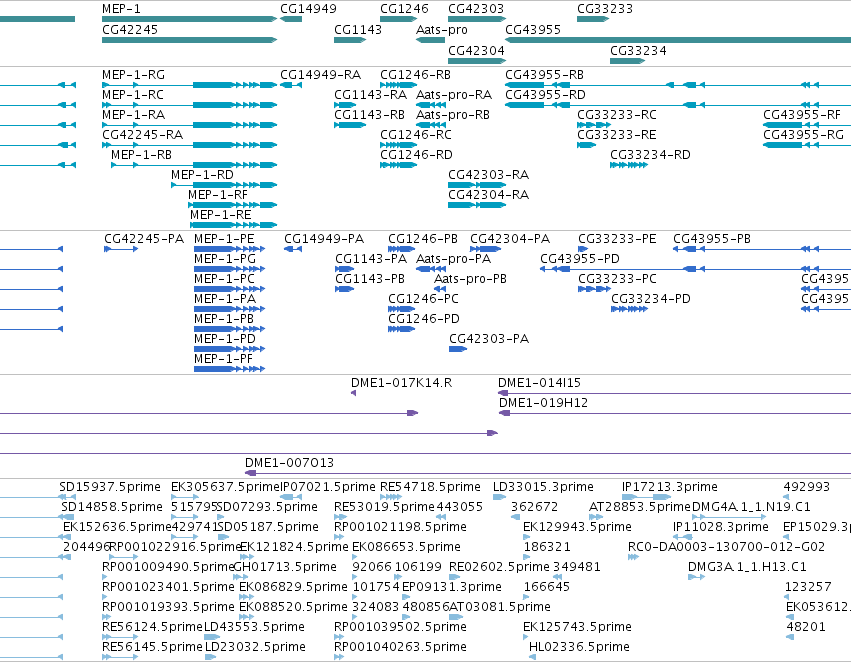Select EST label RE56145.5prime
The height and width of the screenshot is (662, 851).
coord(152,647)
